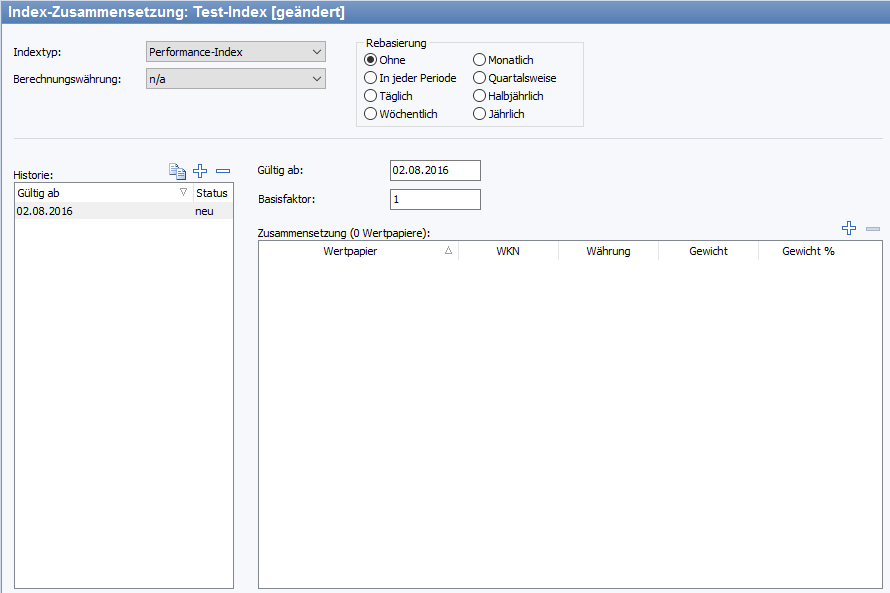Screen dimensions: 890x593
Task: Set rebasing to Monatlich
Action: coord(480,60)
